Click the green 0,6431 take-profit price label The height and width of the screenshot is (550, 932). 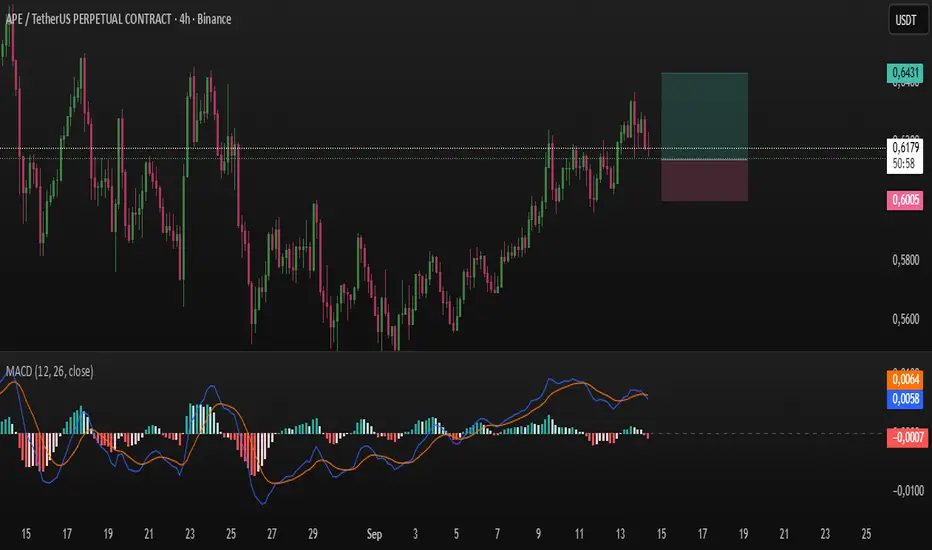903,73
